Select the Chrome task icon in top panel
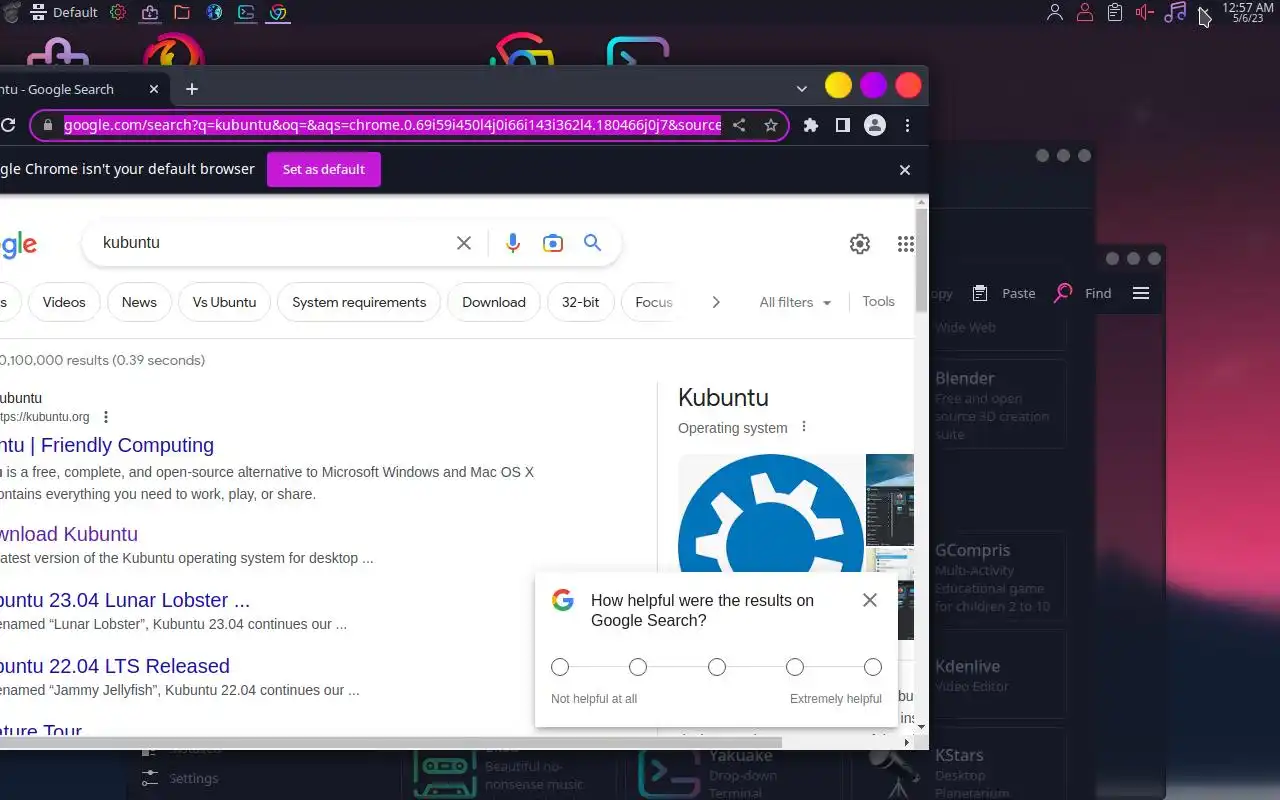The width and height of the screenshot is (1280, 800). click(278, 12)
